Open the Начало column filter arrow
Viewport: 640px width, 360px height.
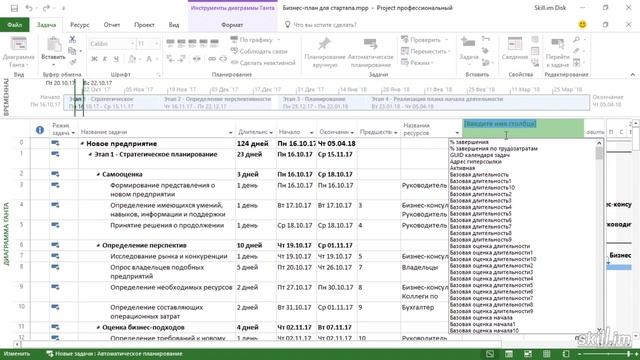[x=311, y=133]
